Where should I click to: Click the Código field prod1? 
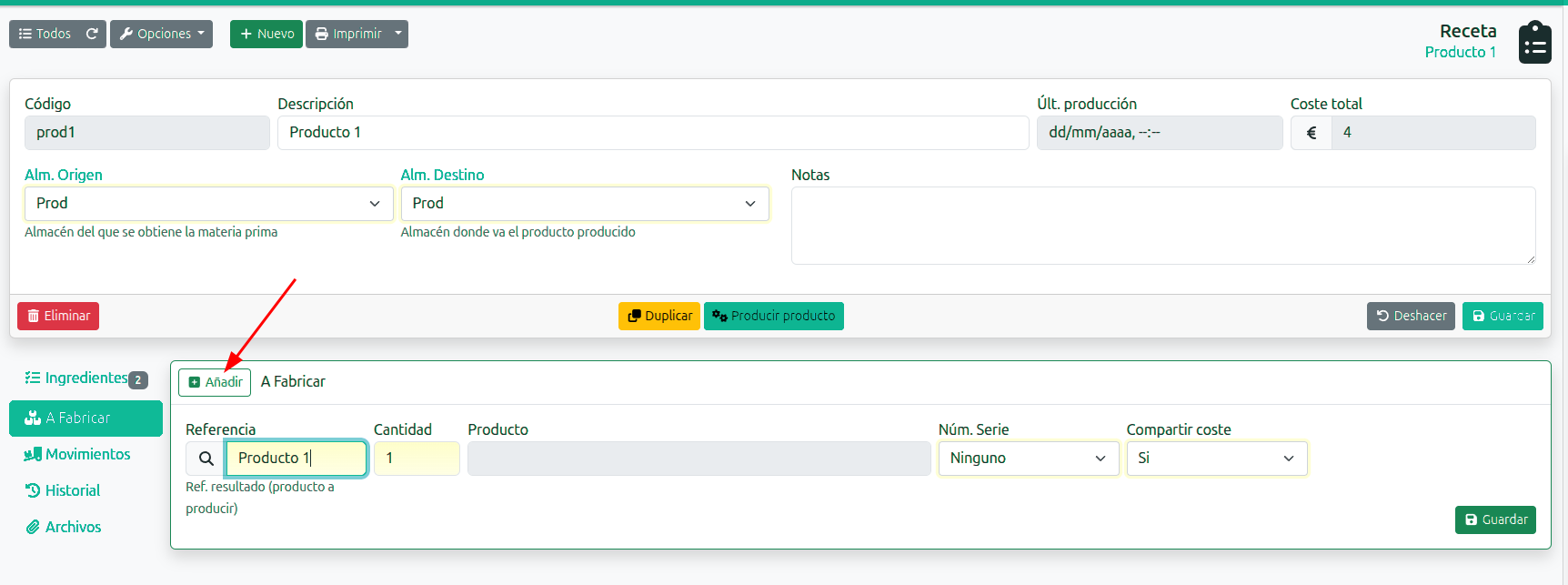(x=147, y=133)
